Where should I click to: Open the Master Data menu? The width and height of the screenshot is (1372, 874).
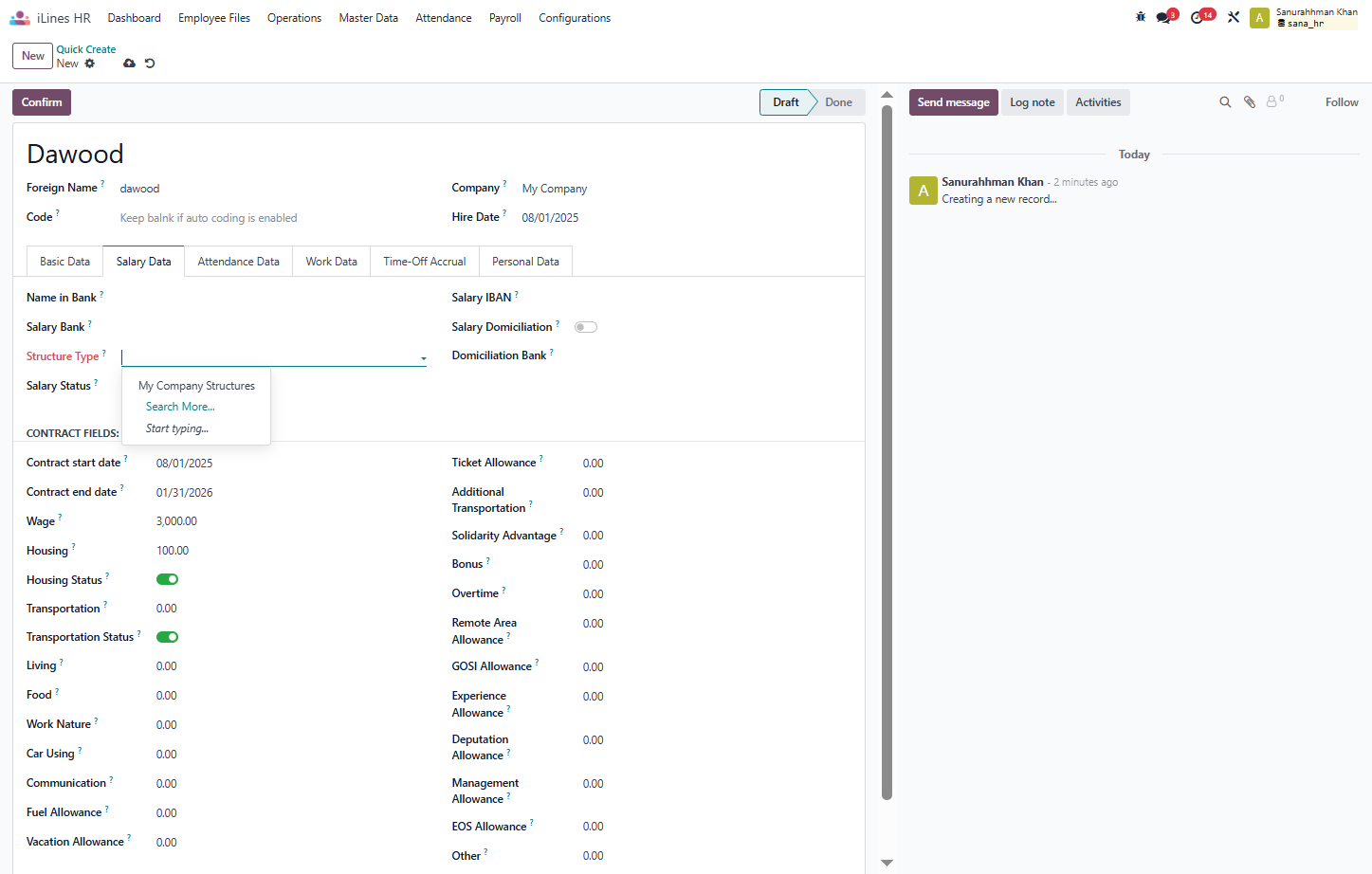pos(368,18)
